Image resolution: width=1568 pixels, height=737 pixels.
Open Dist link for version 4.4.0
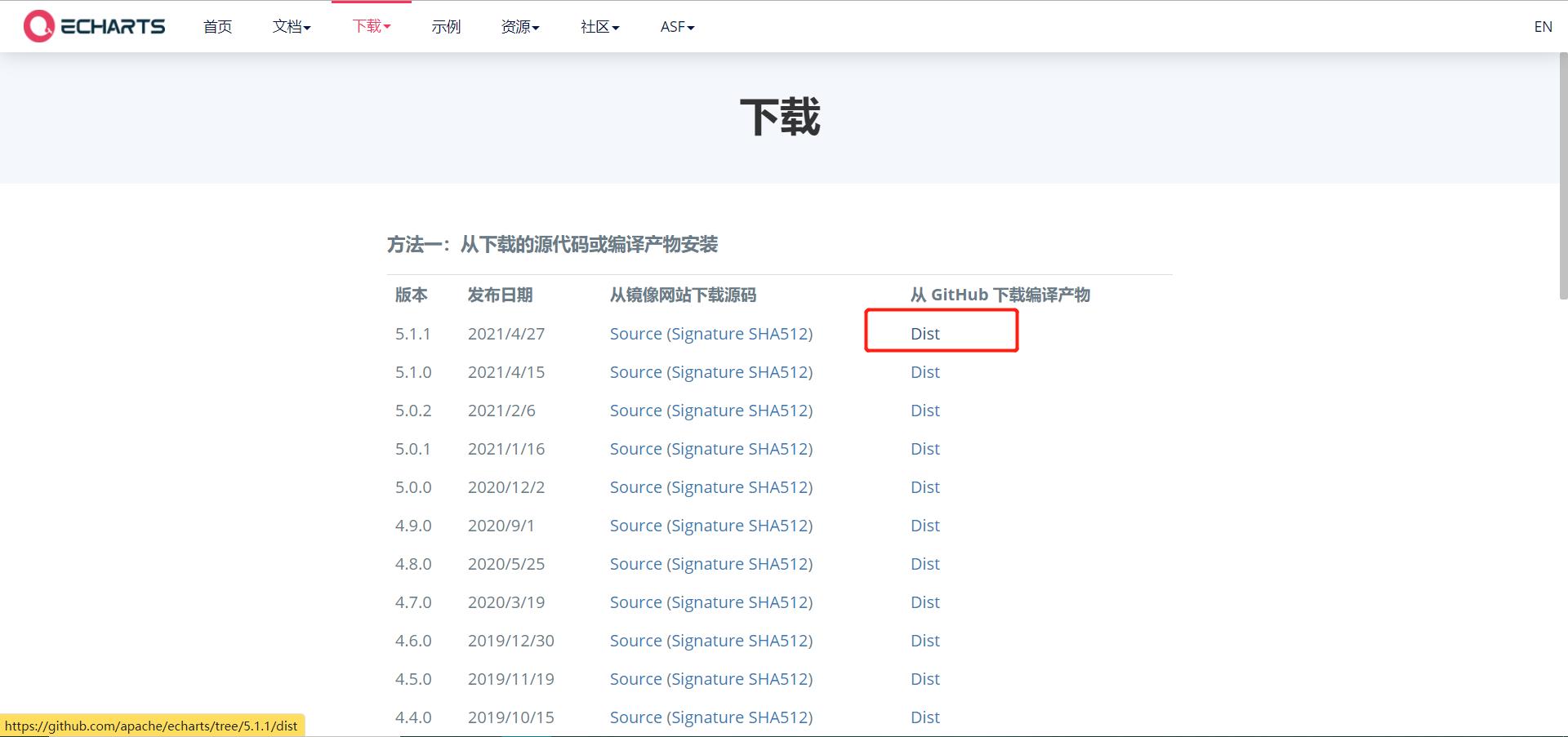pyautogui.click(x=925, y=717)
